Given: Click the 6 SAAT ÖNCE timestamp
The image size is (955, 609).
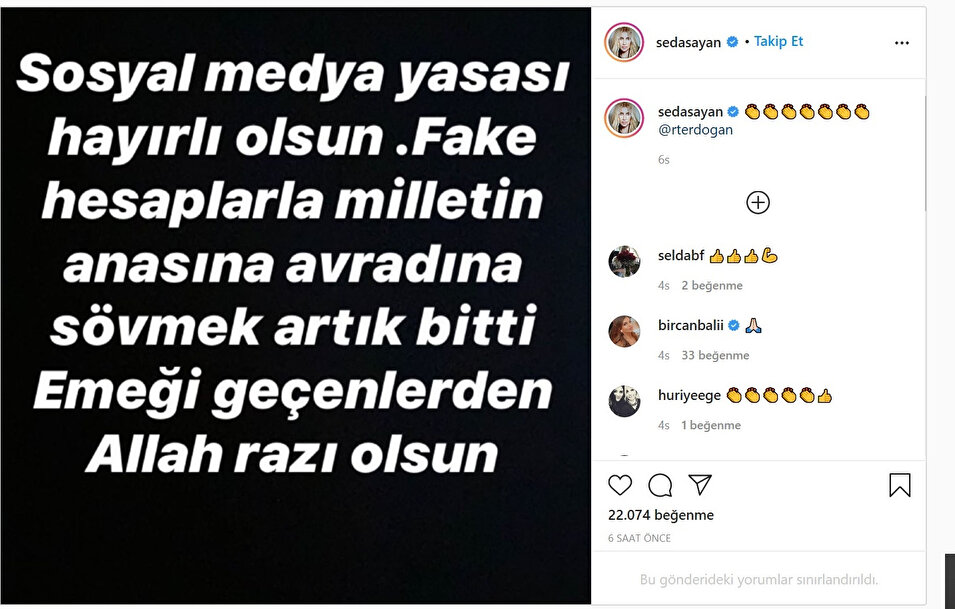Looking at the screenshot, I should (640, 538).
